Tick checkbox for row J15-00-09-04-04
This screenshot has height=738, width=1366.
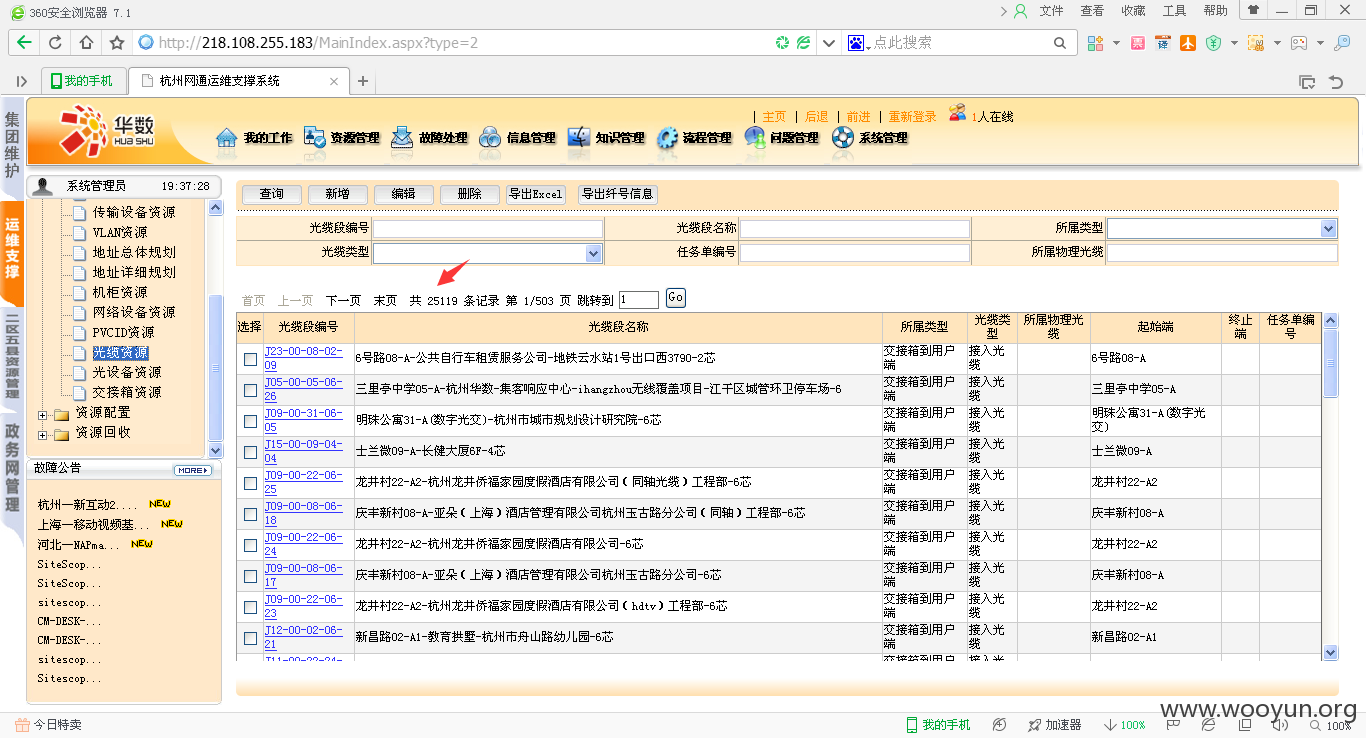[x=250, y=452]
